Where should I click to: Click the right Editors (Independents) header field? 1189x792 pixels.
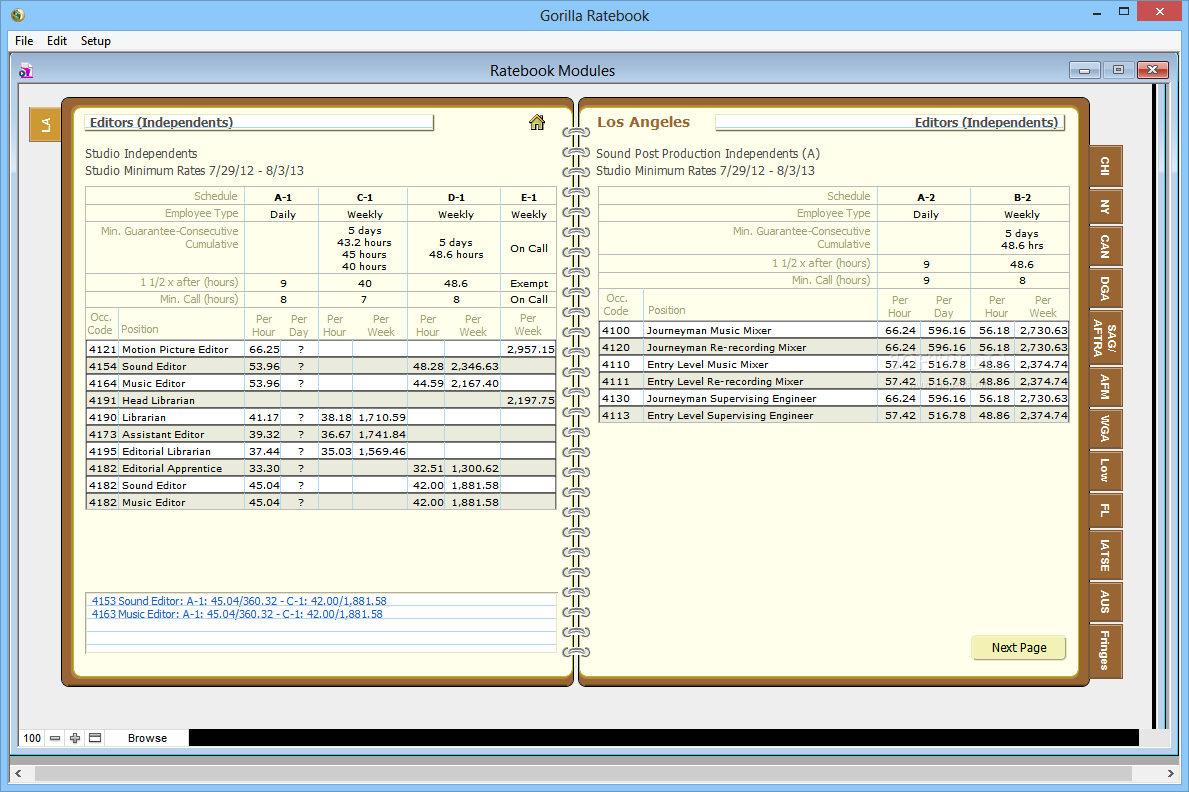click(x=890, y=123)
